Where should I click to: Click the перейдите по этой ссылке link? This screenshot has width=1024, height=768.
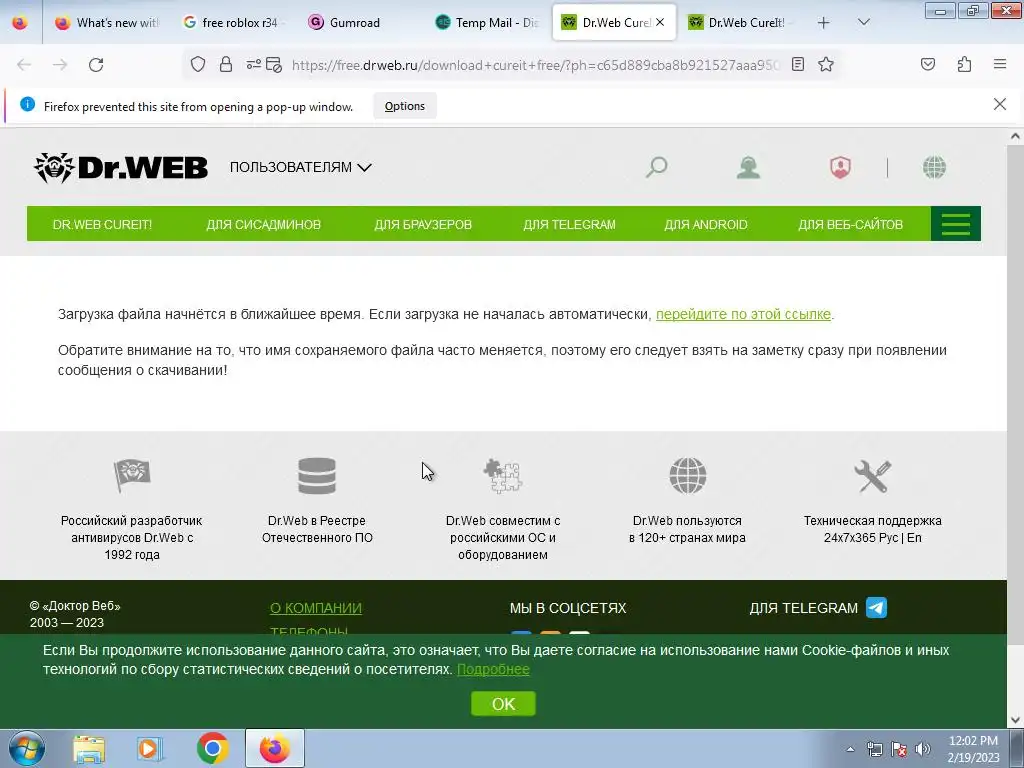tap(743, 314)
